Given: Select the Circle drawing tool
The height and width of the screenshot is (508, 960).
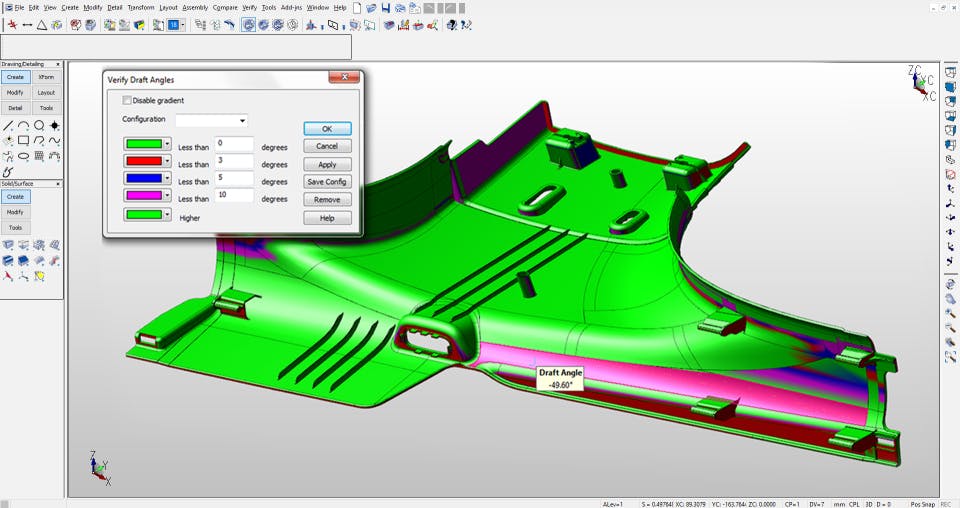Looking at the screenshot, I should tap(39, 125).
